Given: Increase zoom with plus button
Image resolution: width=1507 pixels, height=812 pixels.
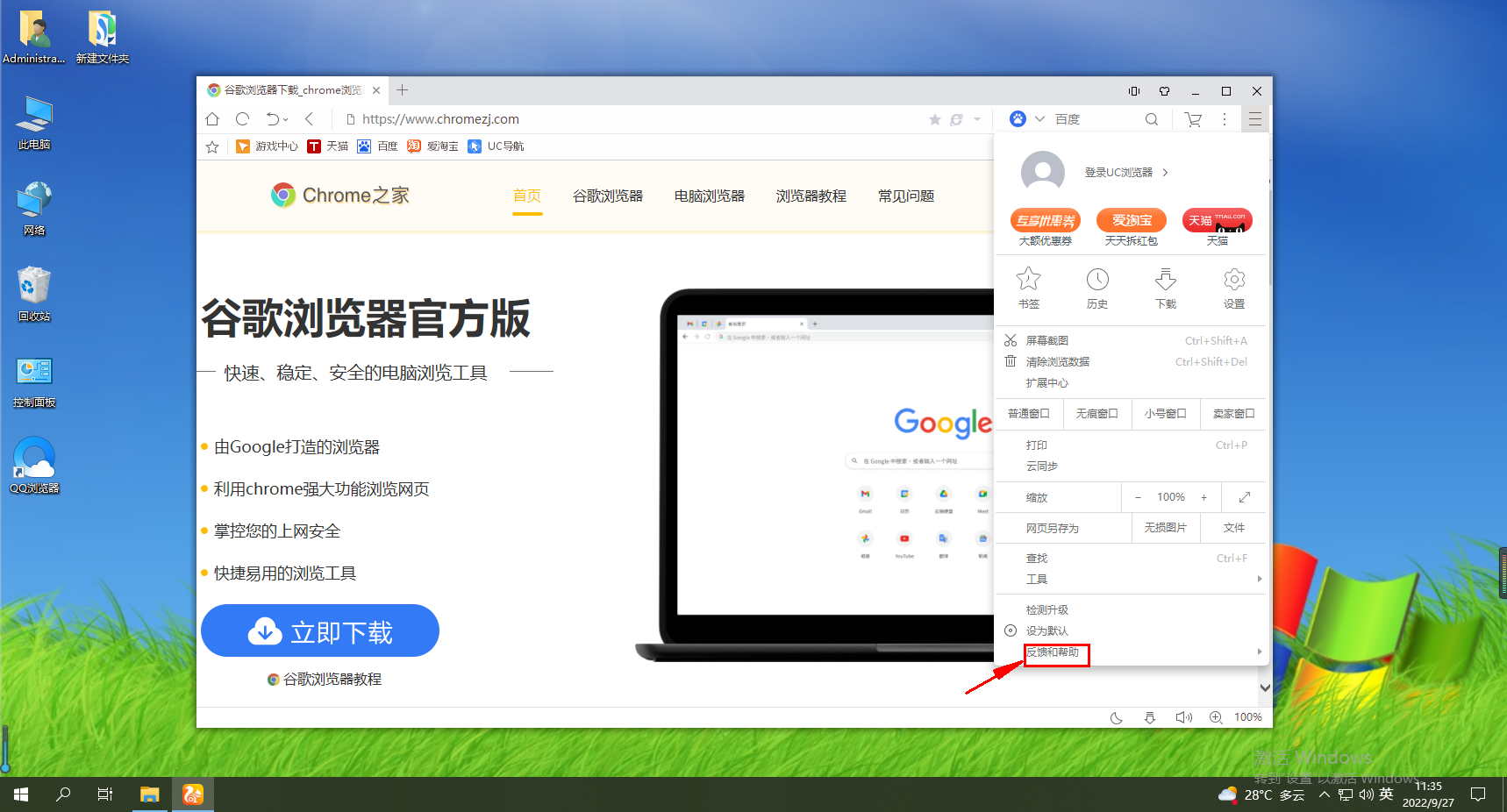Looking at the screenshot, I should (x=1203, y=497).
